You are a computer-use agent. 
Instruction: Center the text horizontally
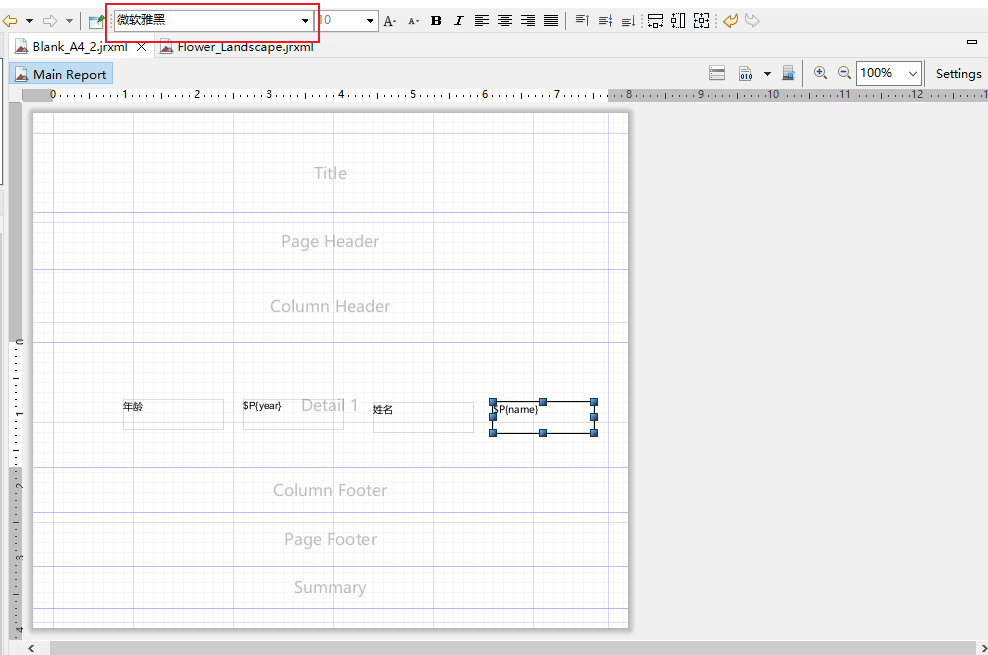[x=505, y=21]
